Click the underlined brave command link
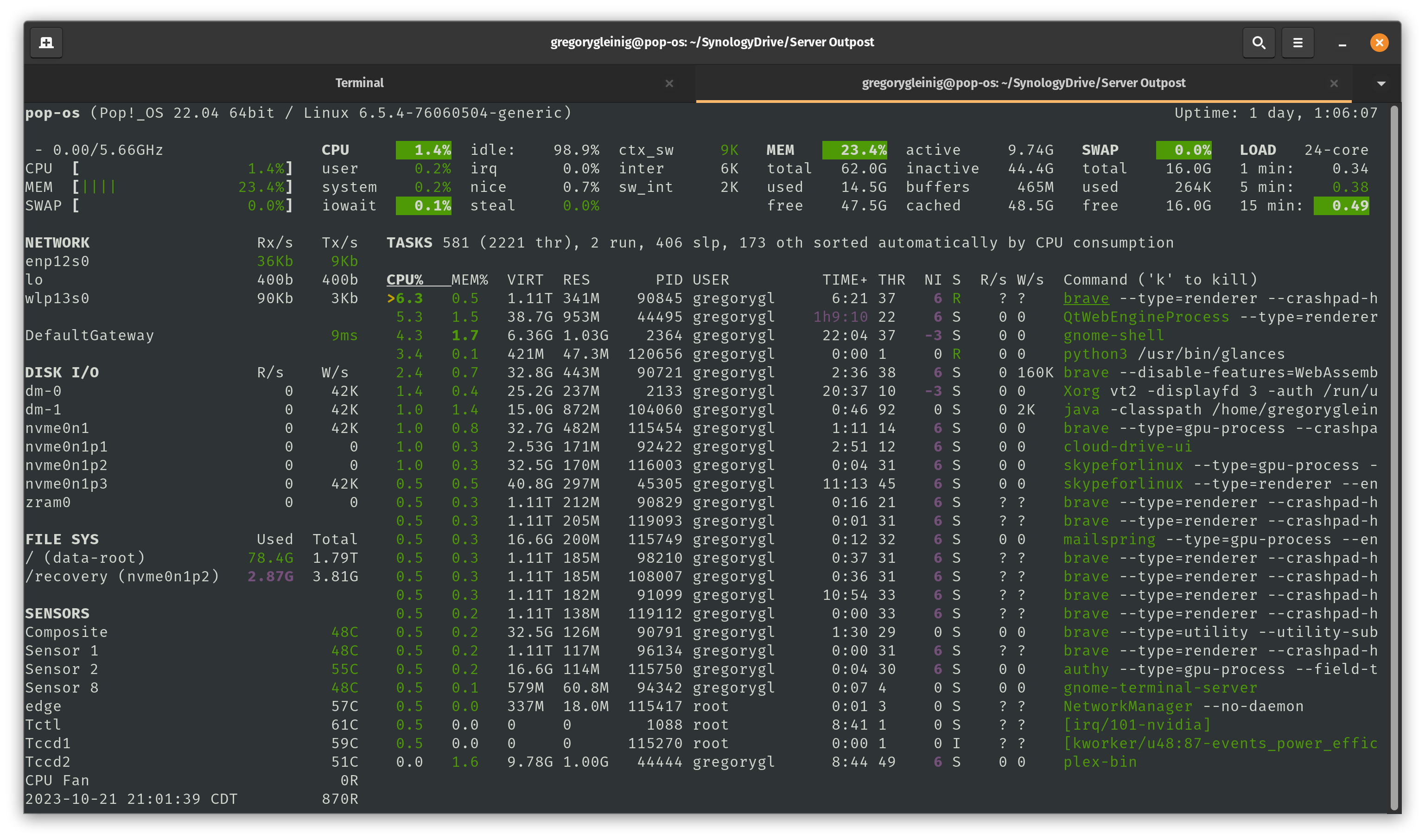The width and height of the screenshot is (1425, 840). pos(1086,298)
